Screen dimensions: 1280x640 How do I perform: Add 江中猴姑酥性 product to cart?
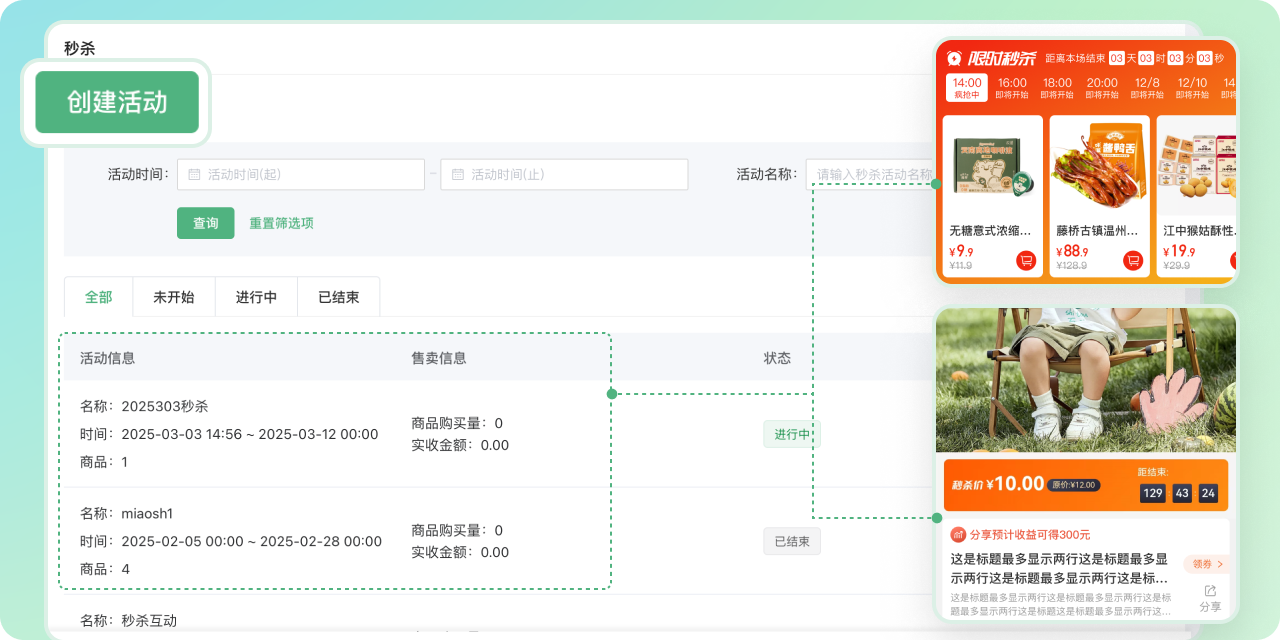pyautogui.click(x=1233, y=260)
